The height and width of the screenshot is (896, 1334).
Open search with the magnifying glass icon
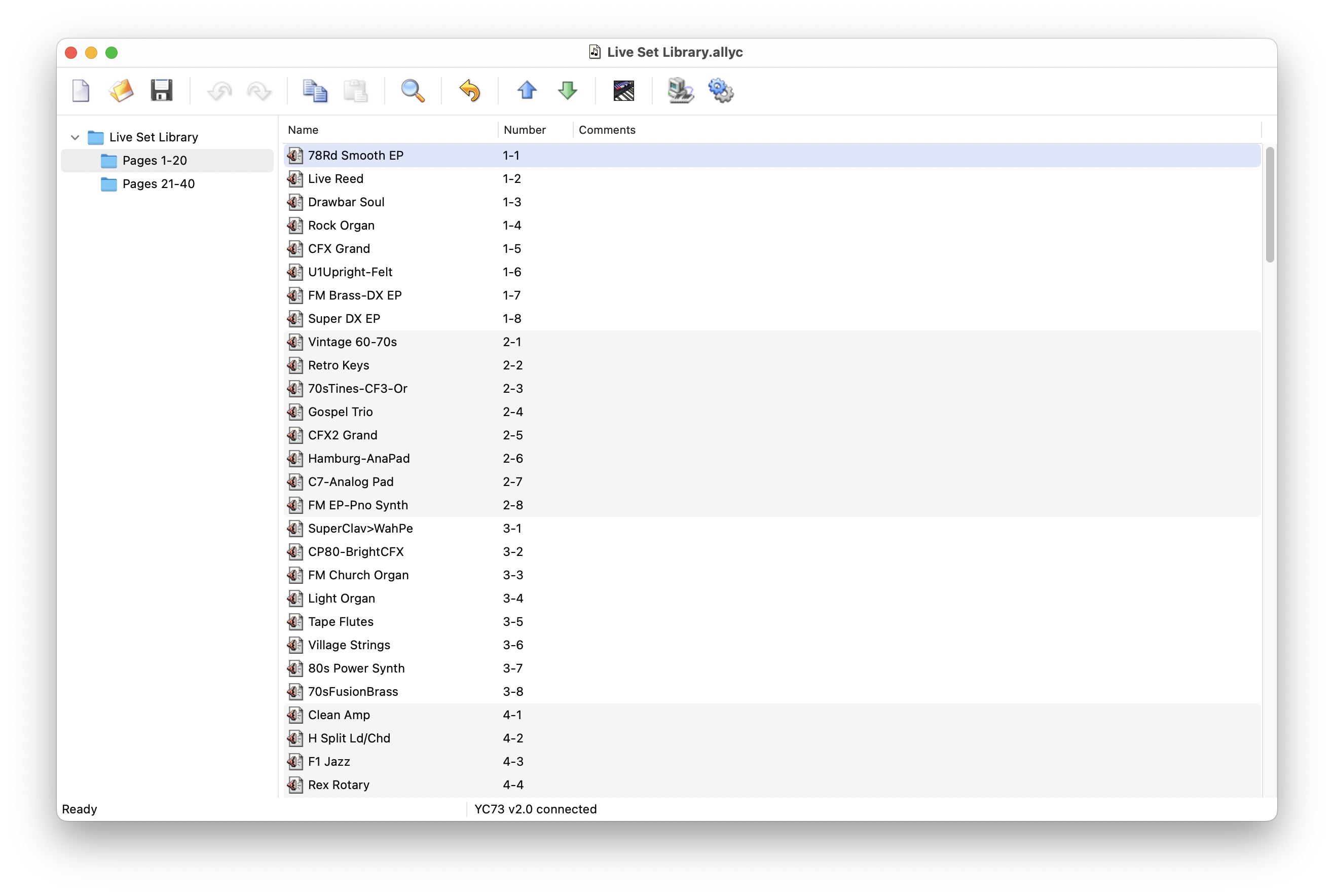click(x=413, y=90)
